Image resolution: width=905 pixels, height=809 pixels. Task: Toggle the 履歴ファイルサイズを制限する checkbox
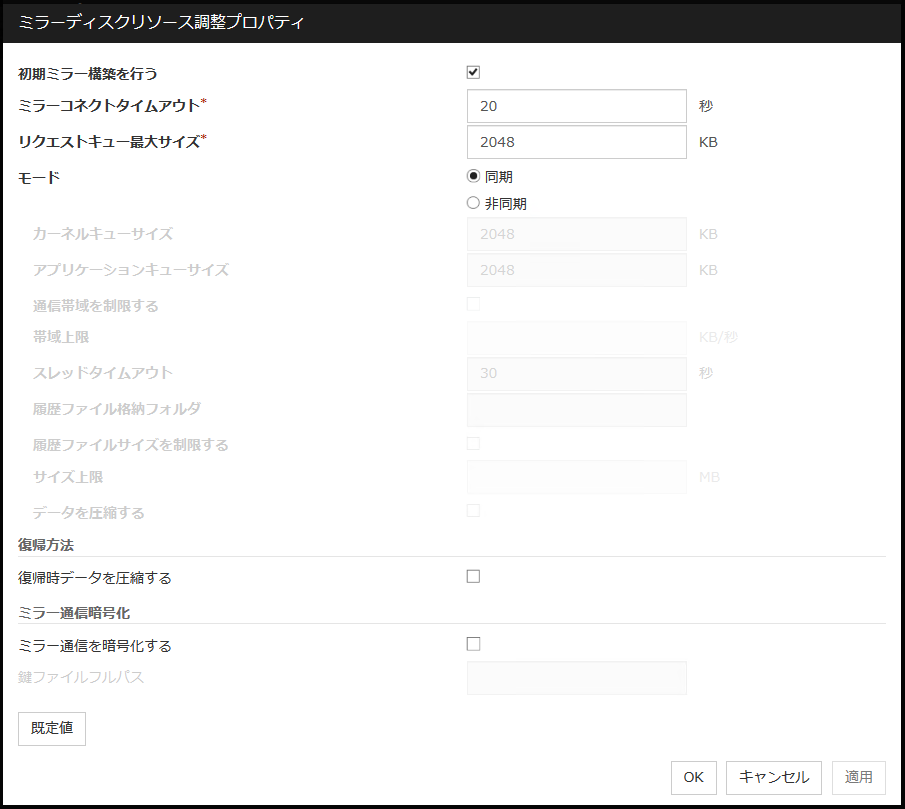point(474,443)
